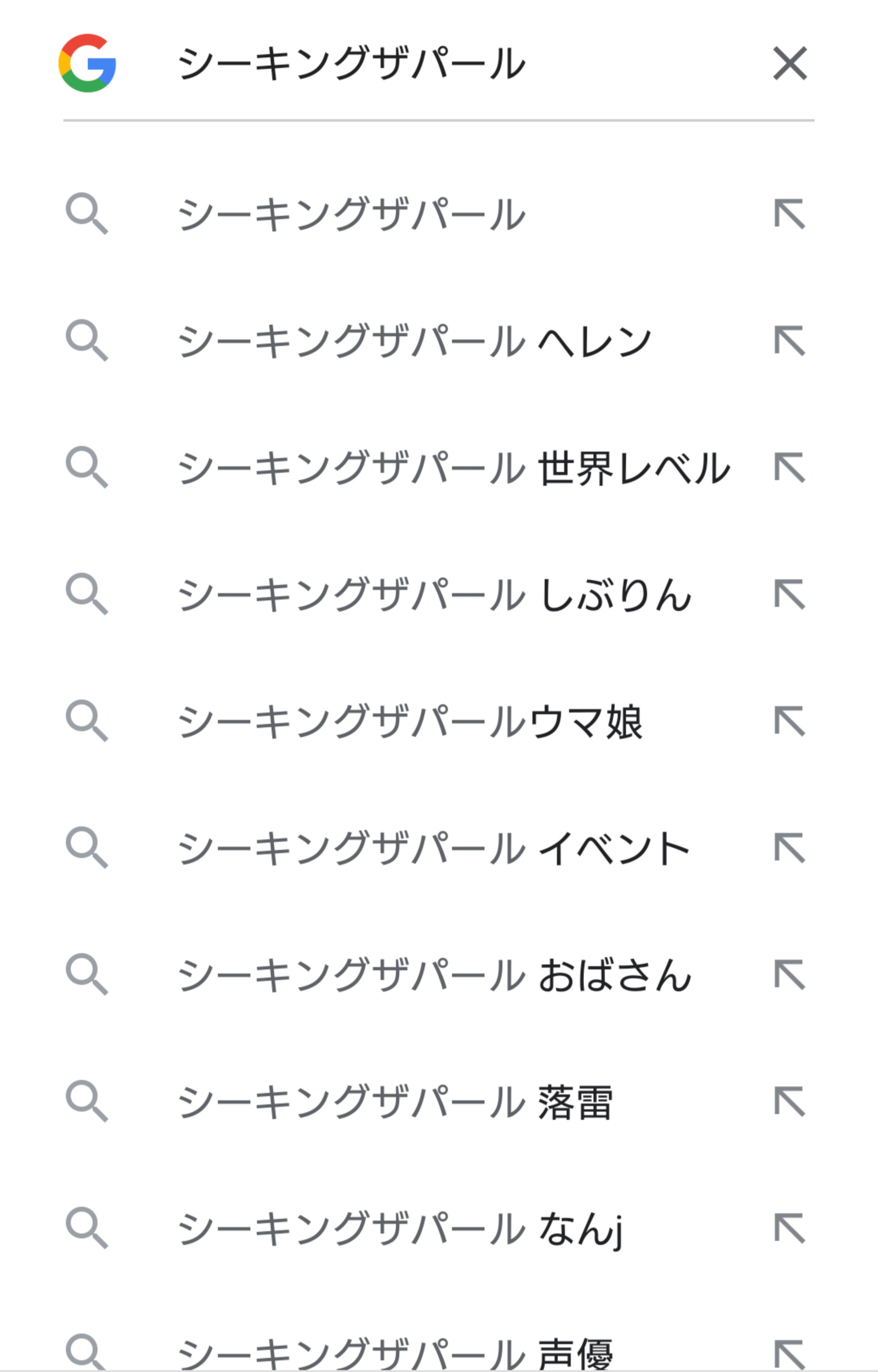This screenshot has width=878, height=1372.
Task: Click the magnifier icon beside イベント suggestion
Action: 87,848
